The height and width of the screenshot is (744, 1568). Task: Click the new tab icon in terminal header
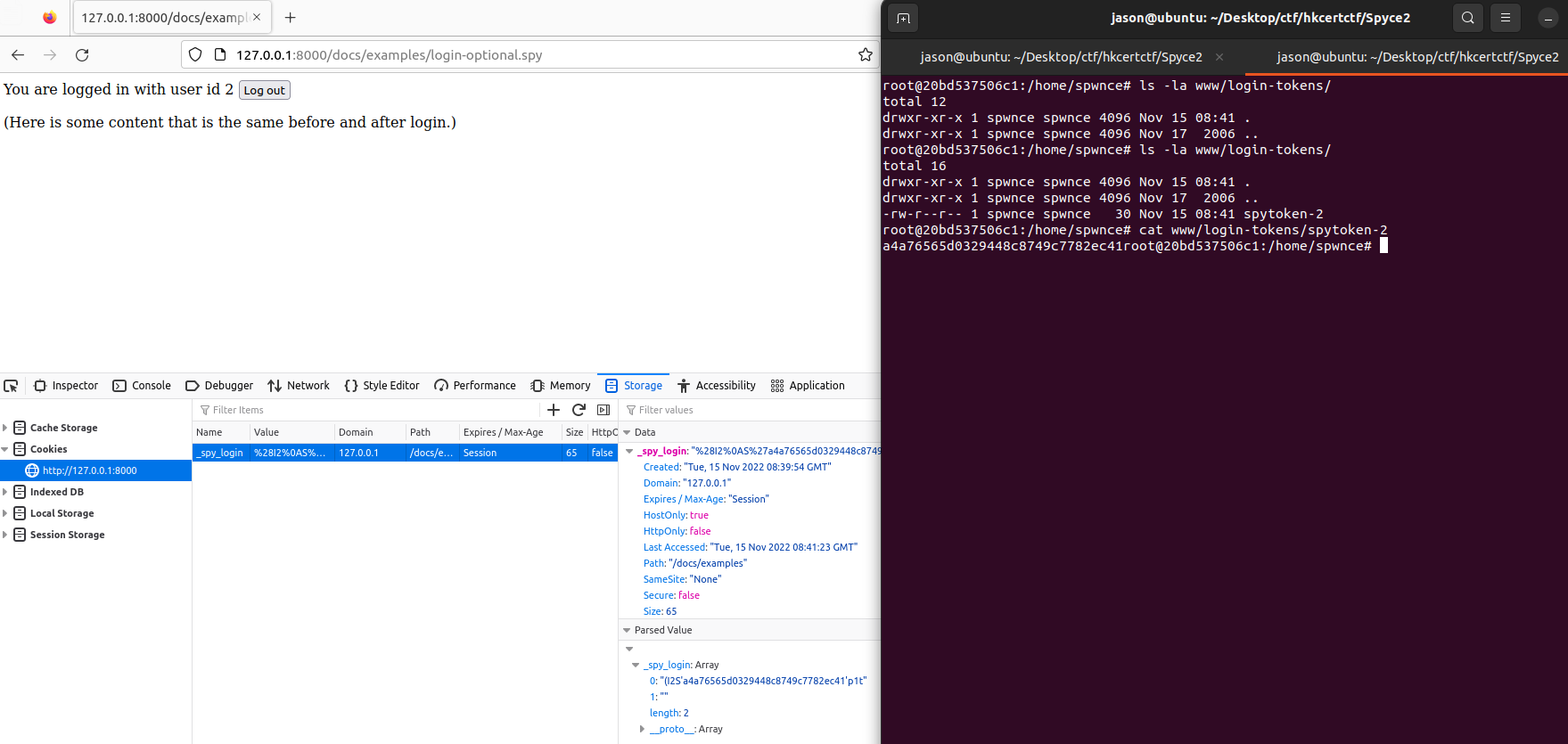tap(903, 18)
